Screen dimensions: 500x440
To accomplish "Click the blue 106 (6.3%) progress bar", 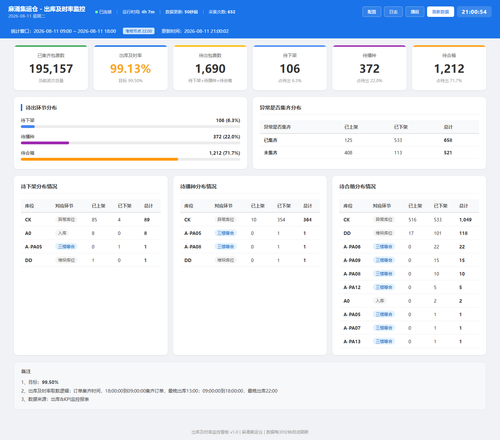I will [28, 127].
